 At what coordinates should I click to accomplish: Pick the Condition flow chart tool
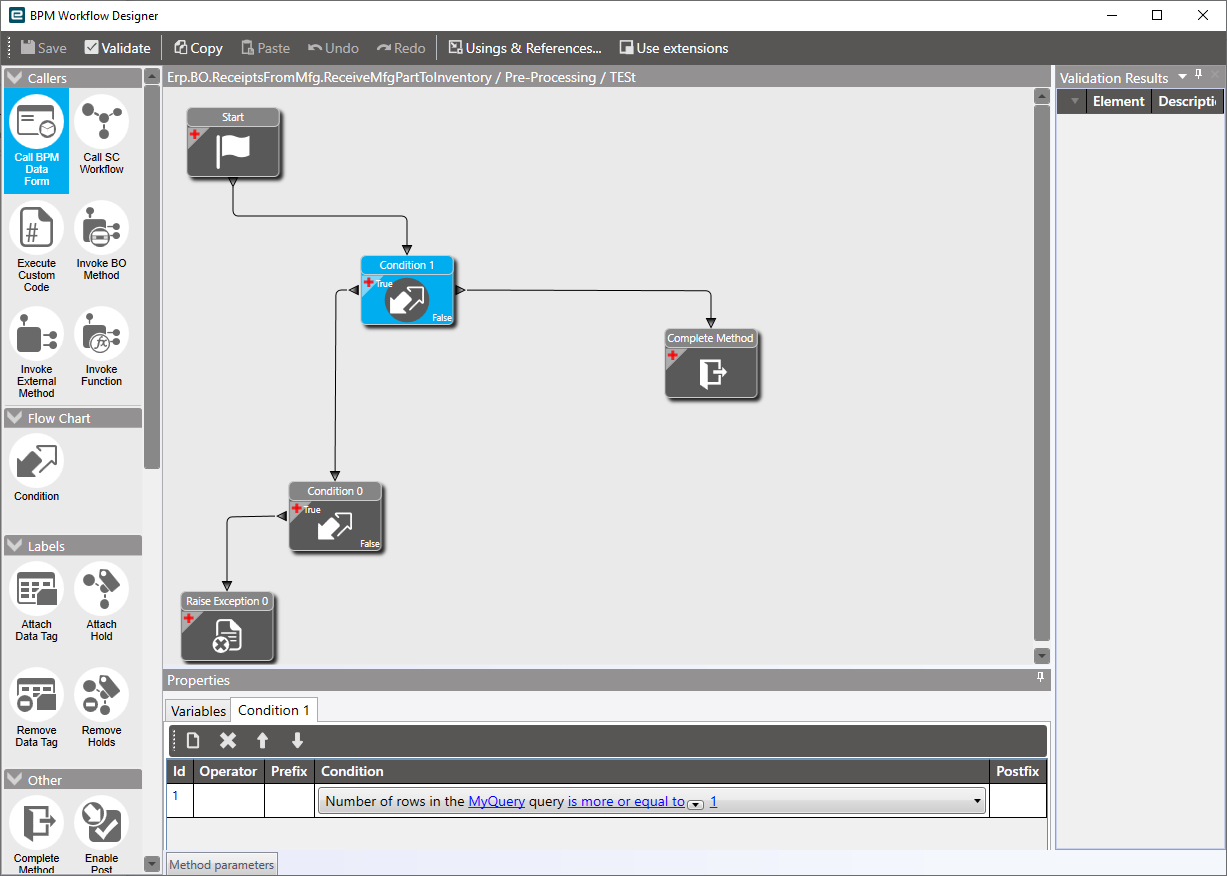[36, 463]
